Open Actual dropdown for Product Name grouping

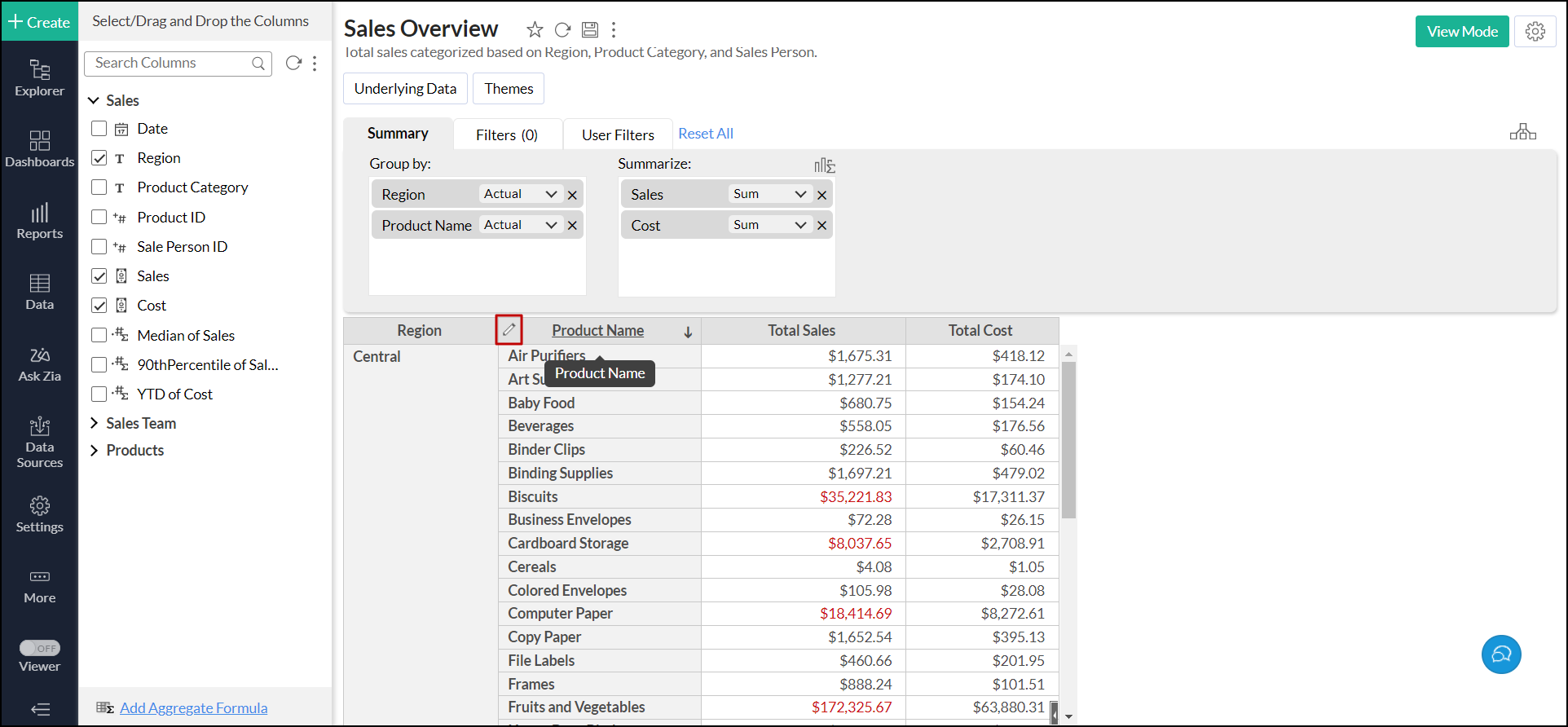click(520, 225)
